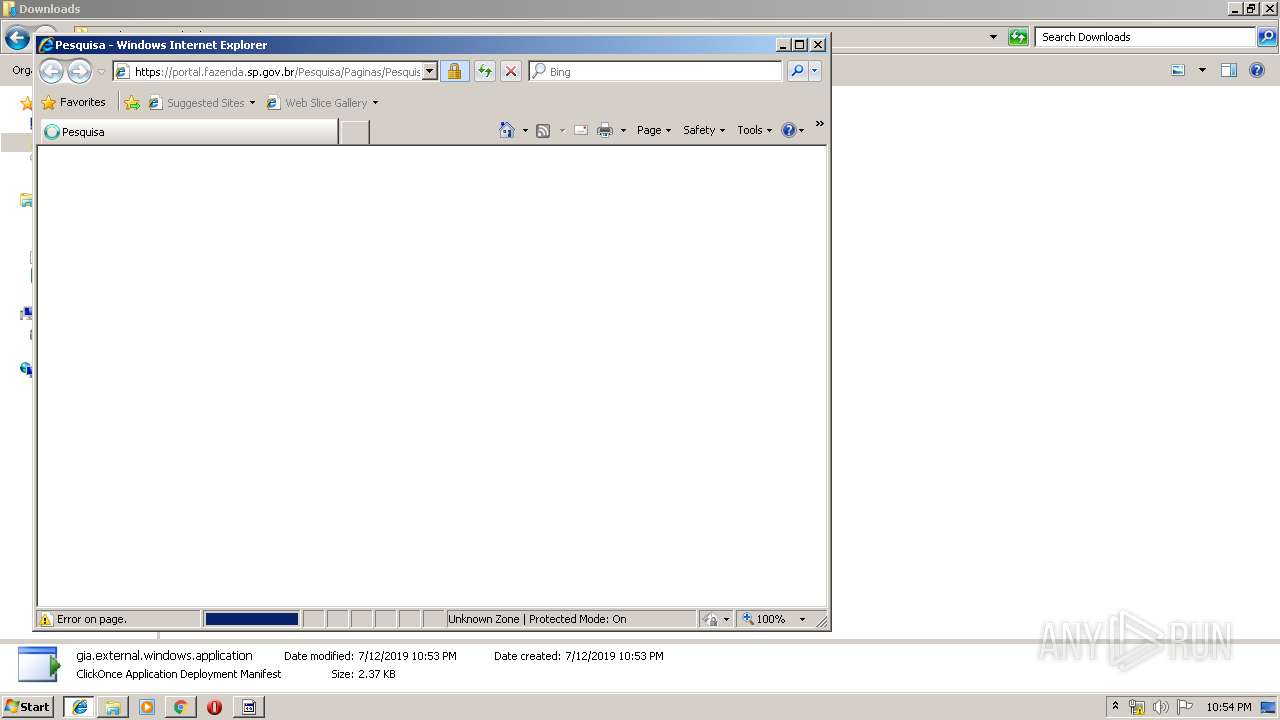
Task: Open the status bar privacy lock icon
Action: coord(710,619)
